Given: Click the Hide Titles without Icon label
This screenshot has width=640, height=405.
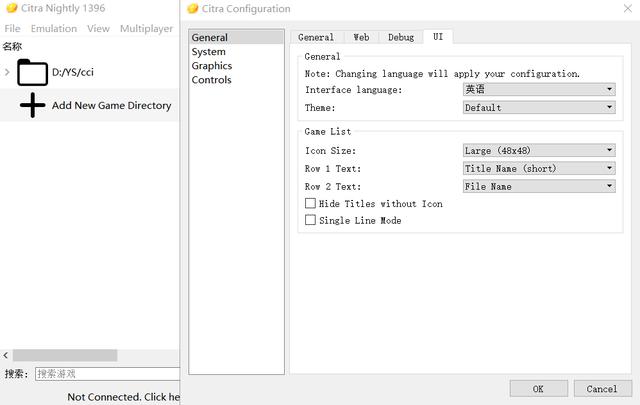Looking at the screenshot, I should point(380,204).
